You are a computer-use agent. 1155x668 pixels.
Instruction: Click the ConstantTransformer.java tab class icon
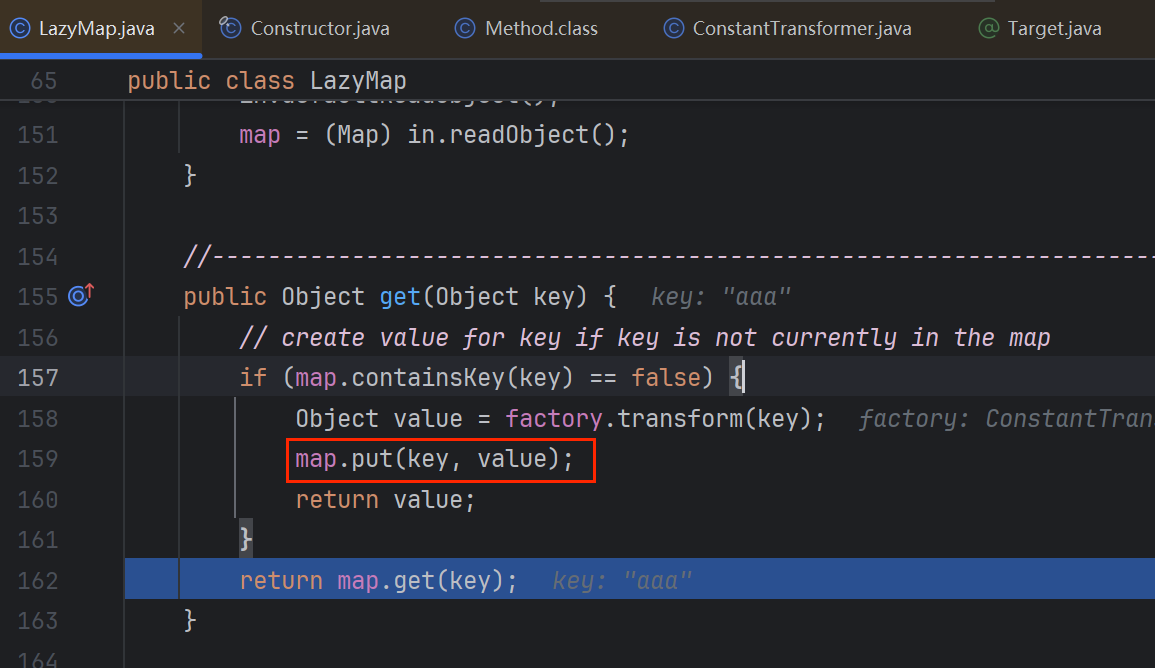673,28
